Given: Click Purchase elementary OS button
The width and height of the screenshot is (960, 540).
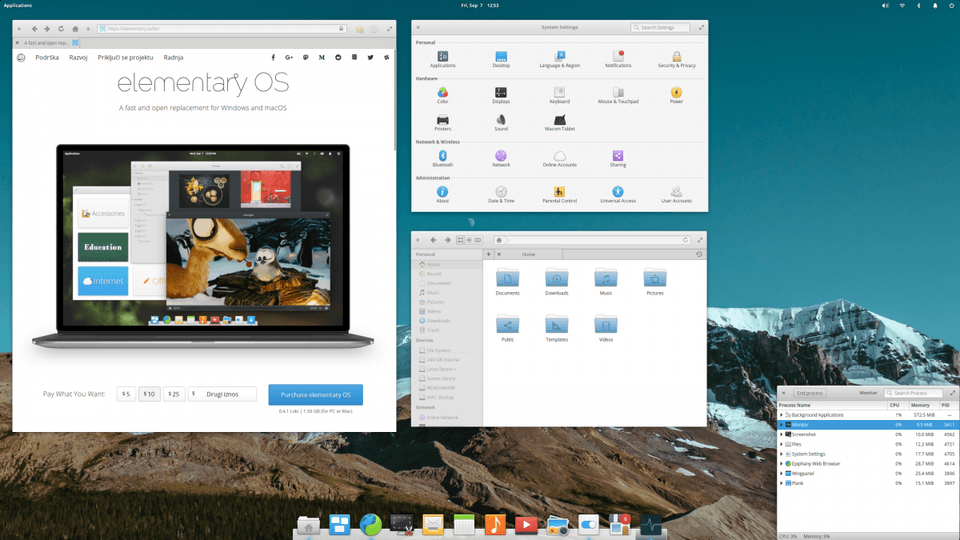Looking at the screenshot, I should point(315,395).
